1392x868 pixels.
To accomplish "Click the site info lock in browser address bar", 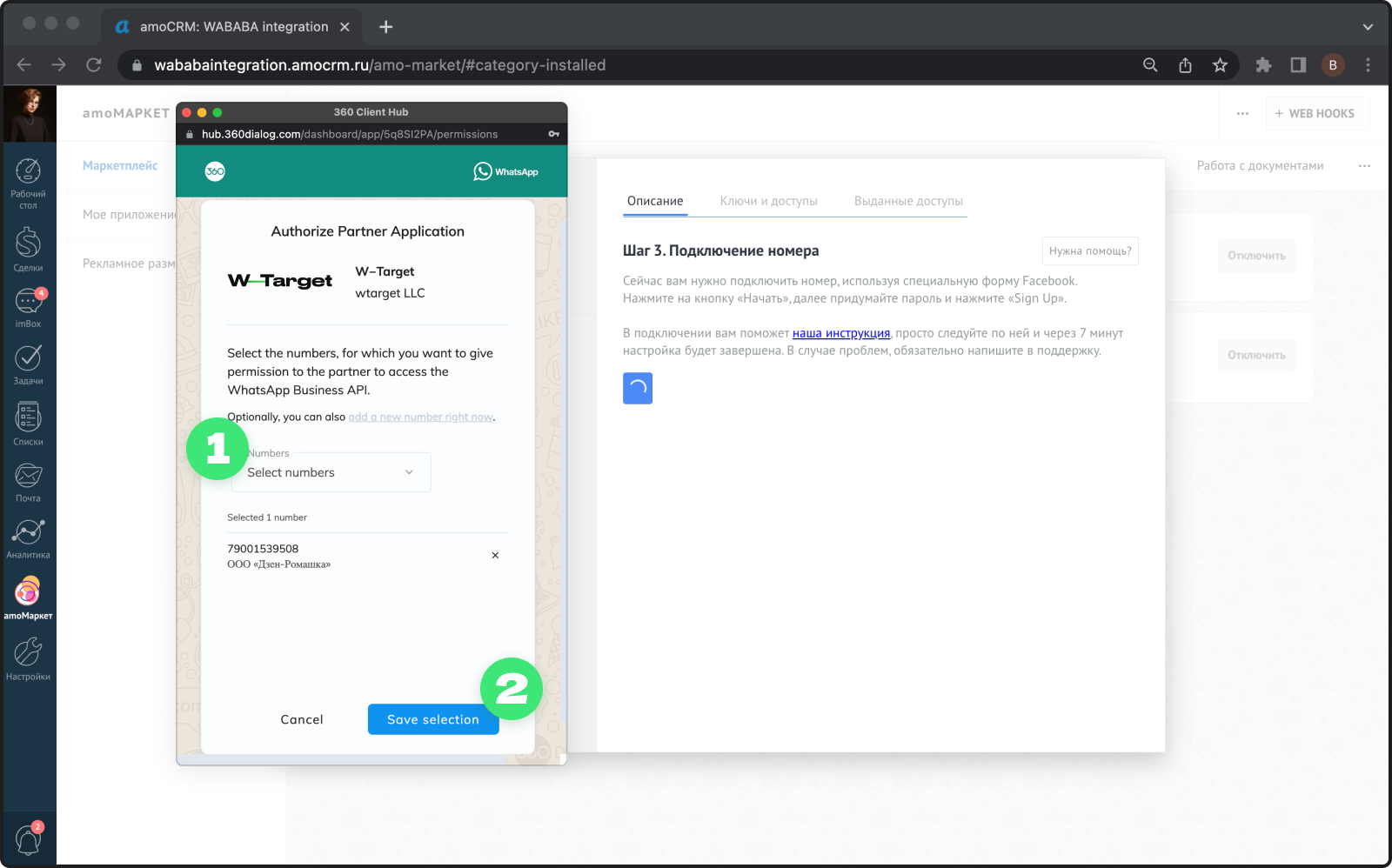I will [x=137, y=65].
